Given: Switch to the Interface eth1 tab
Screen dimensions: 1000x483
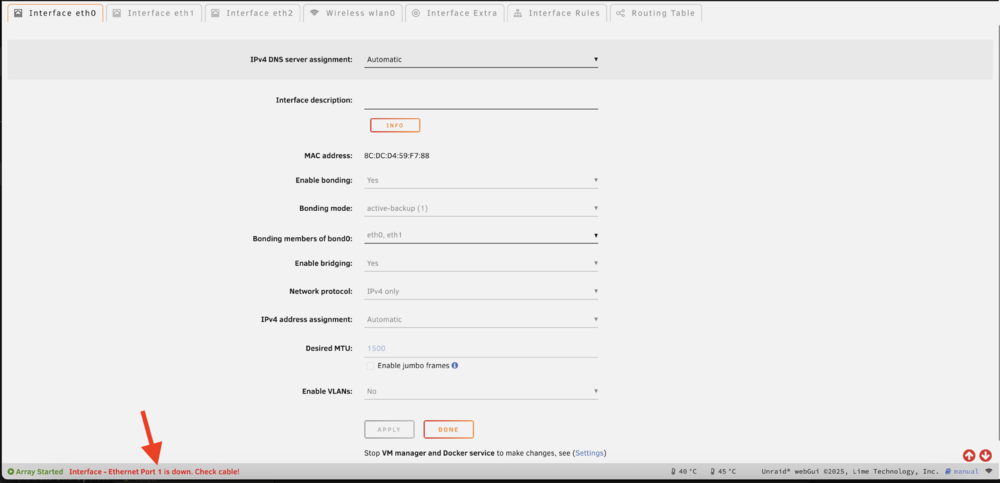Looking at the screenshot, I should click(x=154, y=13).
